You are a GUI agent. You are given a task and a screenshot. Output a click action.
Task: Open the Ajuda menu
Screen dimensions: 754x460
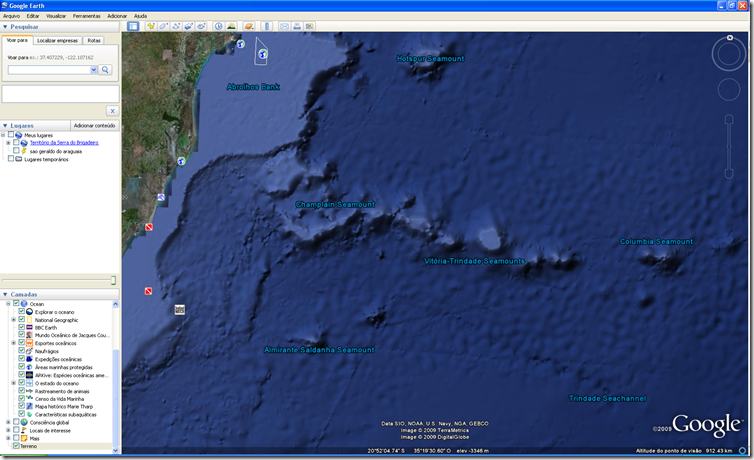click(x=140, y=16)
